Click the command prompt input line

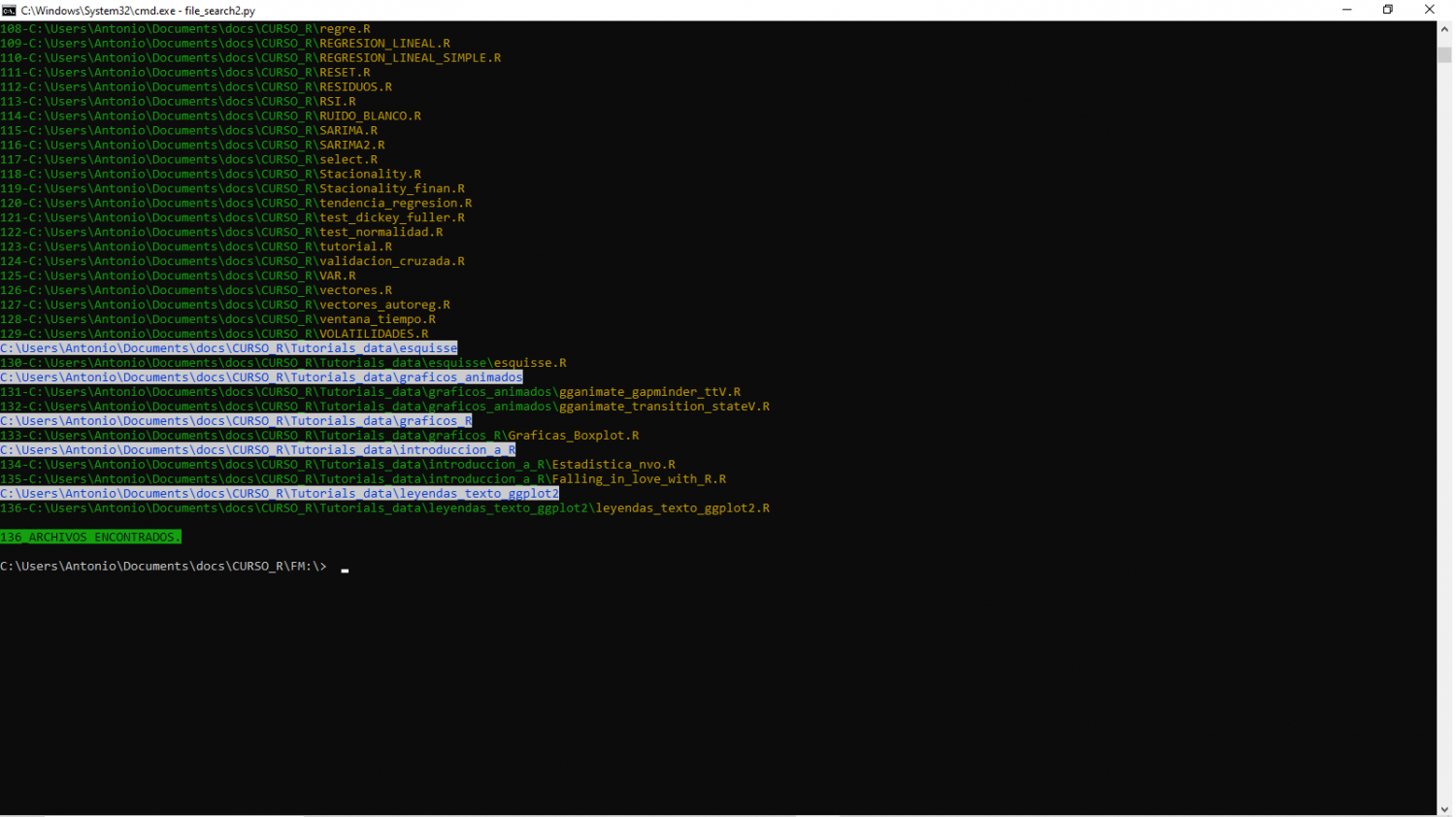[x=175, y=567]
